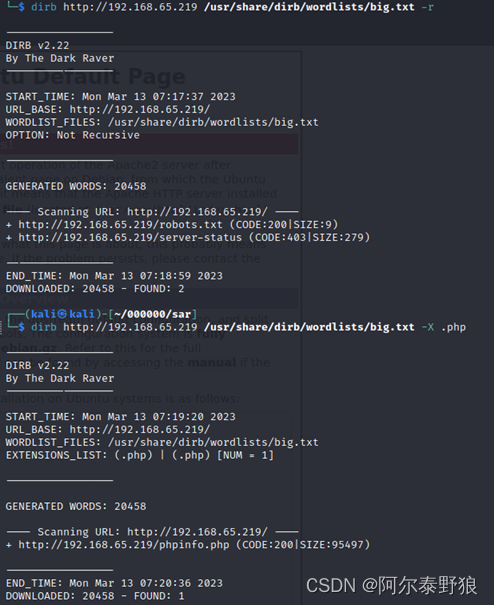Viewport: 494px width, 605px height.
Task: Click the second dirb command with -X .php
Action: 249,327
